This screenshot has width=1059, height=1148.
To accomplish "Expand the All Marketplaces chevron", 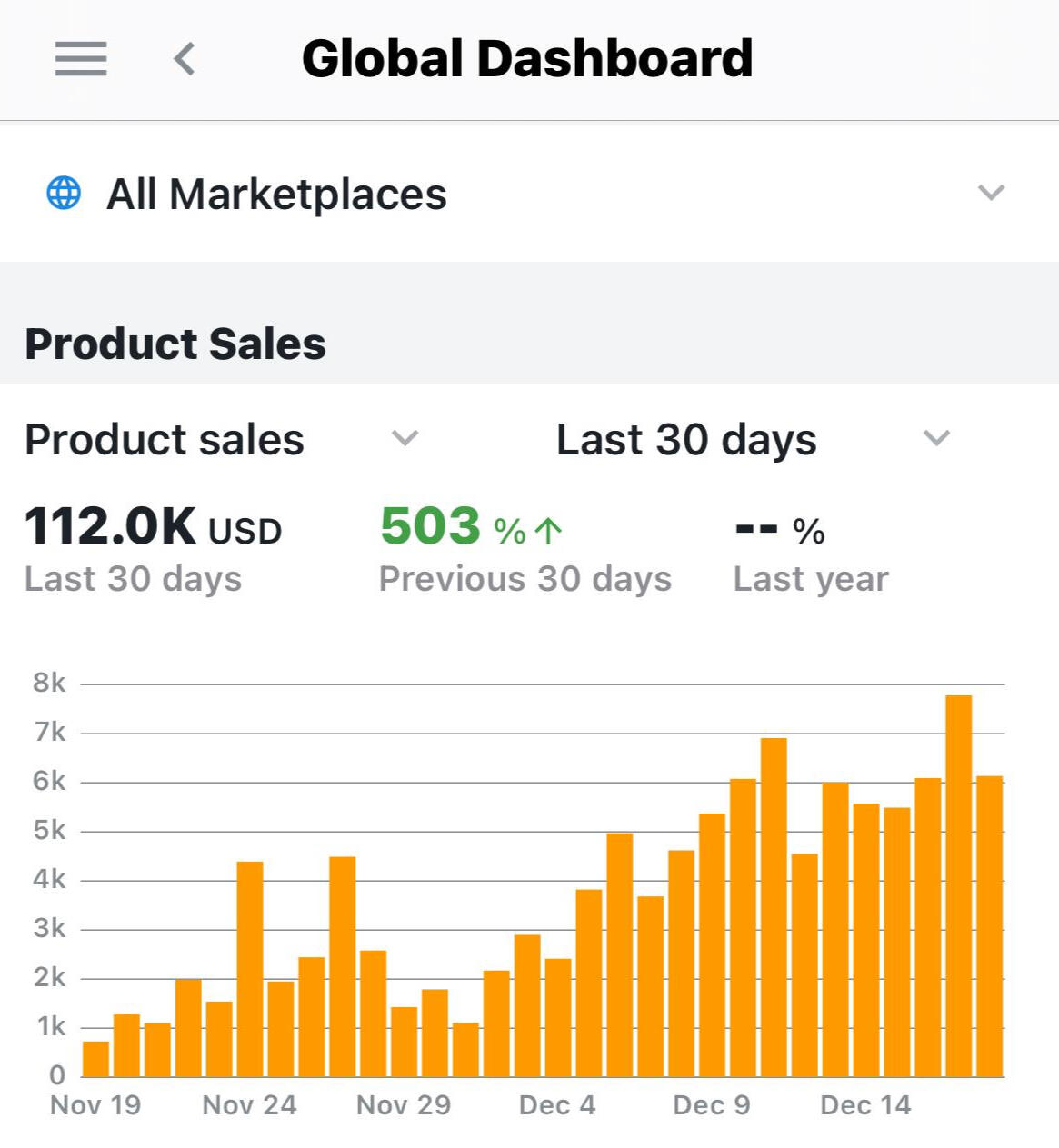I will [990, 193].
